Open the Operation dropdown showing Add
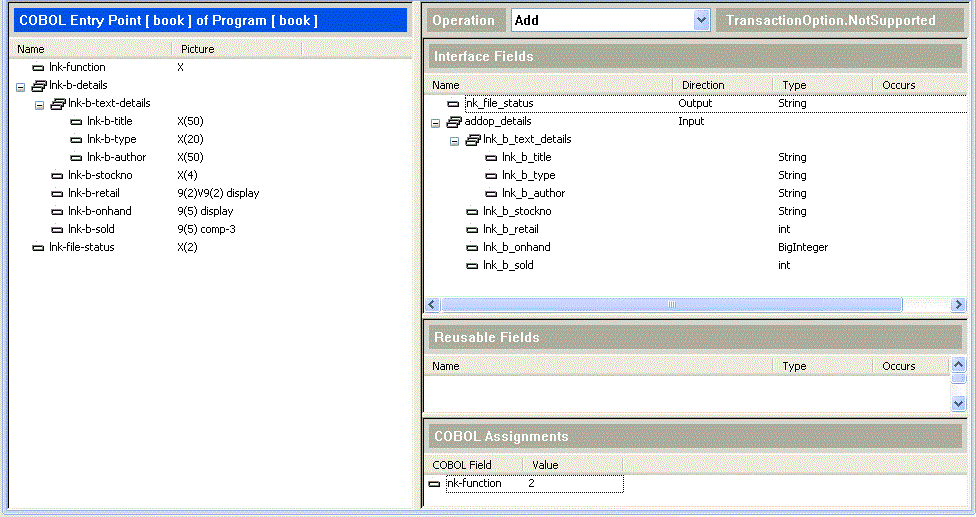The height and width of the screenshot is (517, 976). [700, 20]
